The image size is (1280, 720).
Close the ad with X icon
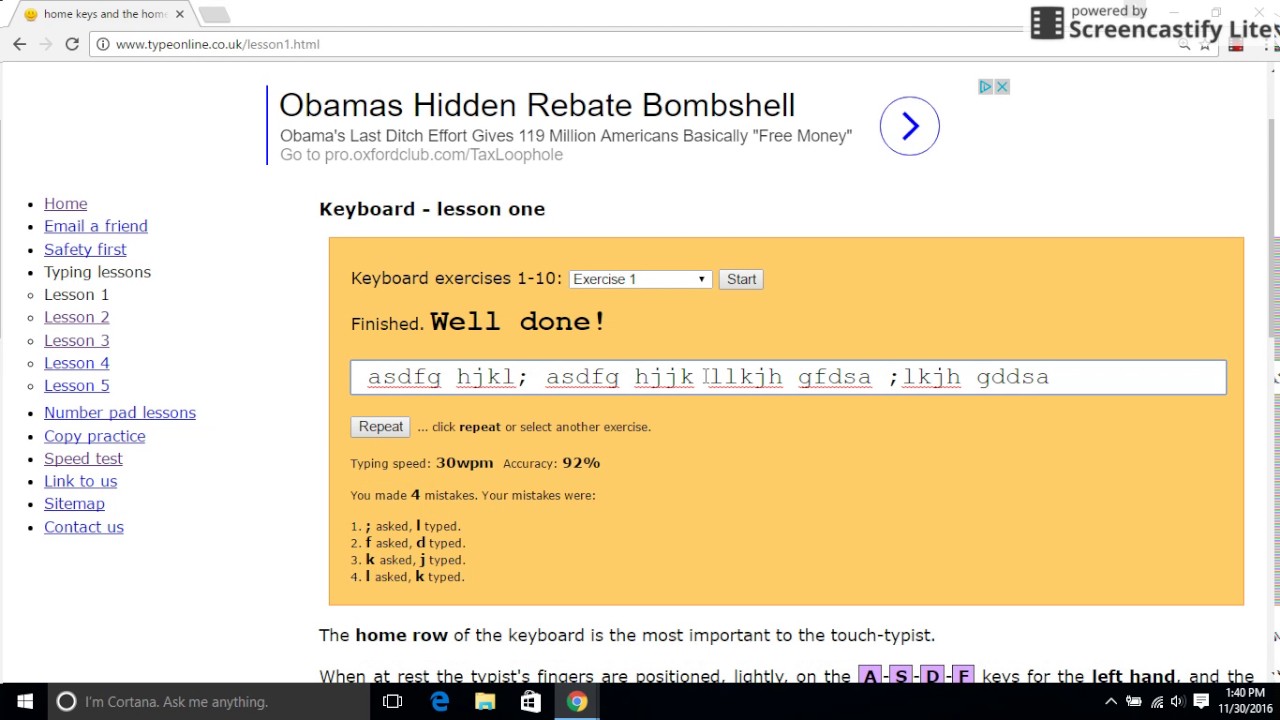click(1002, 87)
